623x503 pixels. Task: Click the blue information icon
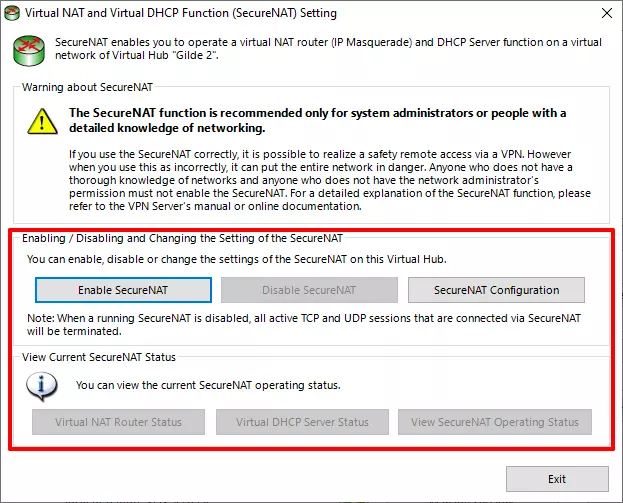pyautogui.click(x=41, y=385)
